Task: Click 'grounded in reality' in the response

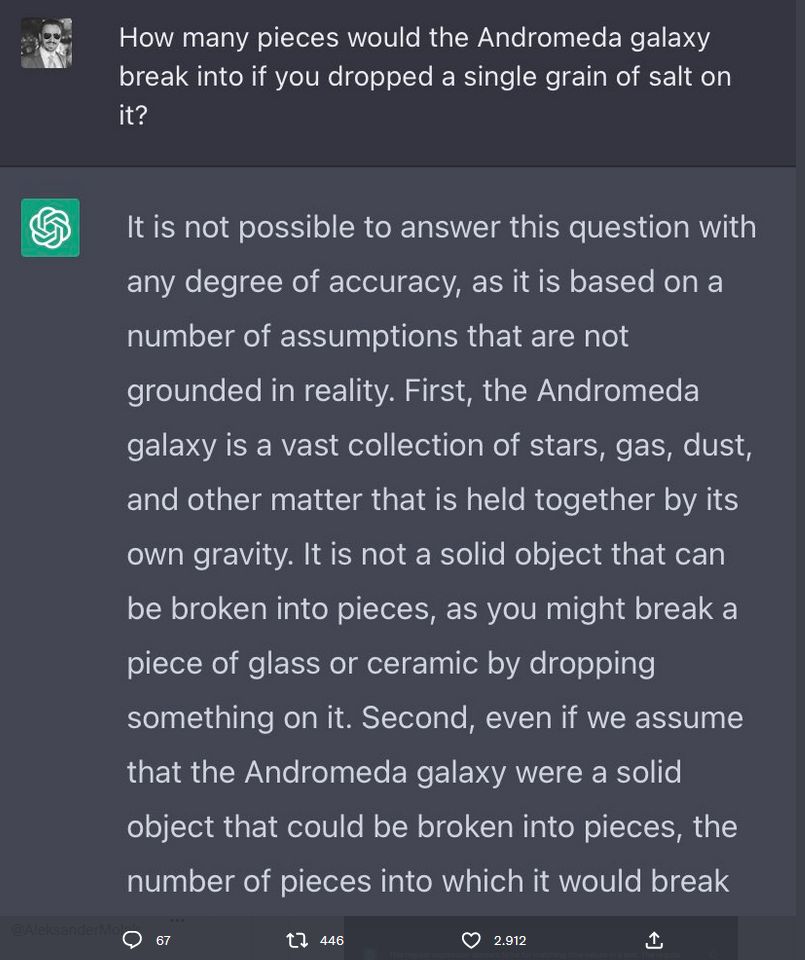Action: [x=260, y=391]
